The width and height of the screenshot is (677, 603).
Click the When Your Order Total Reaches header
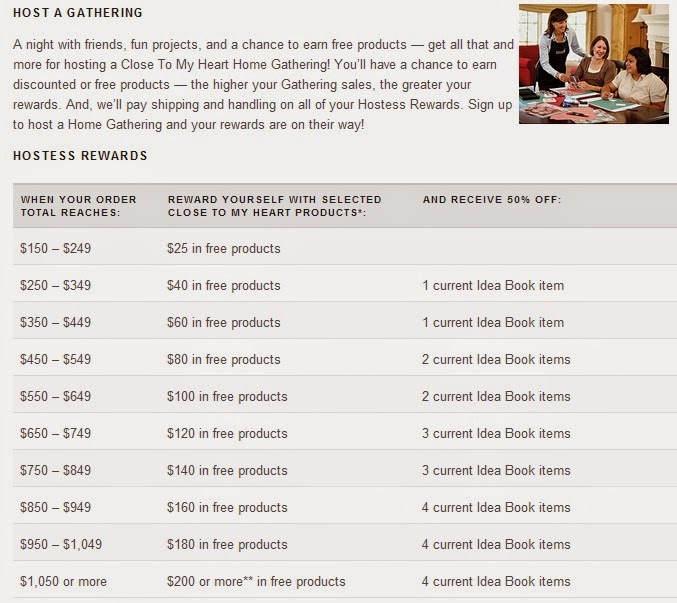(x=79, y=206)
